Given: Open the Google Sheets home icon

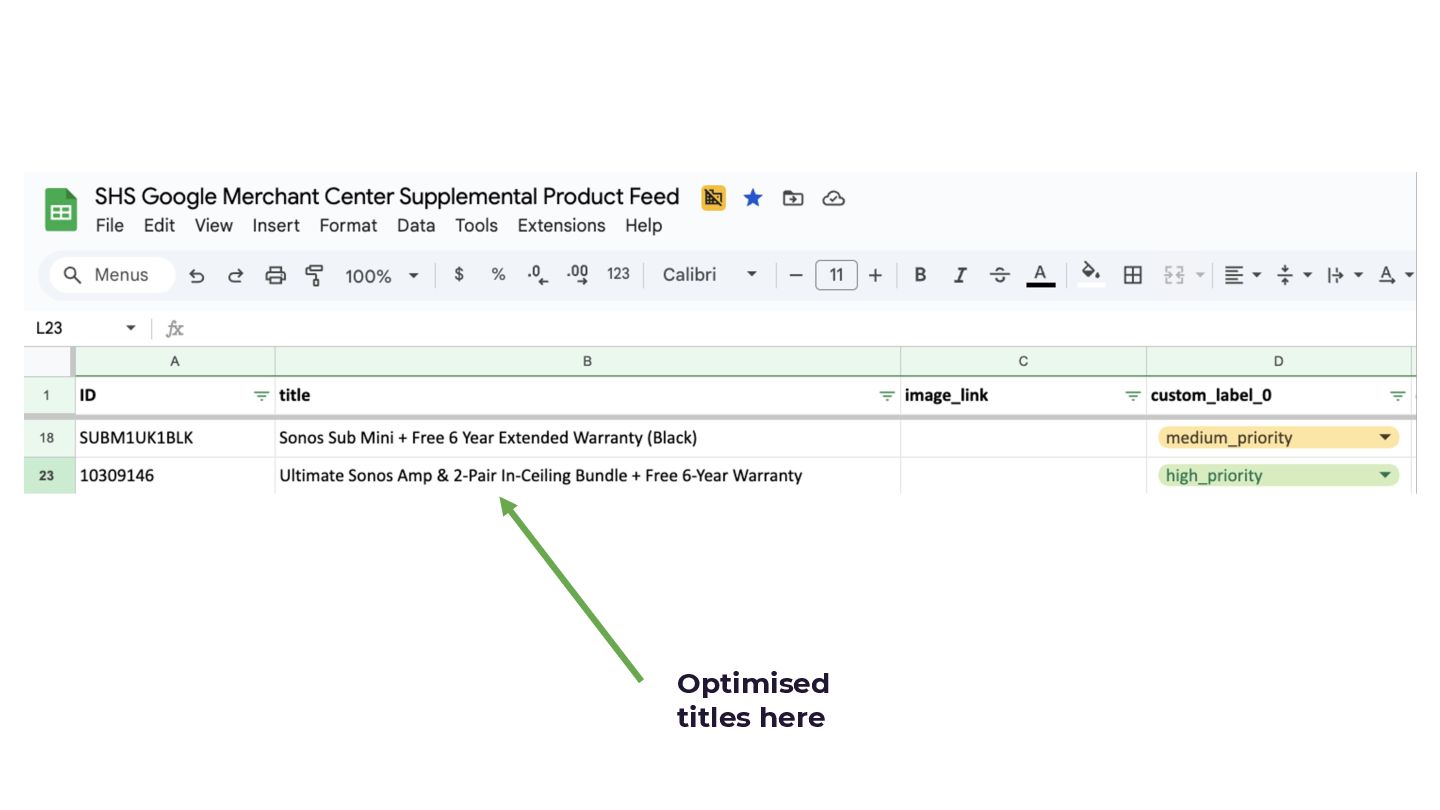Looking at the screenshot, I should (61, 210).
